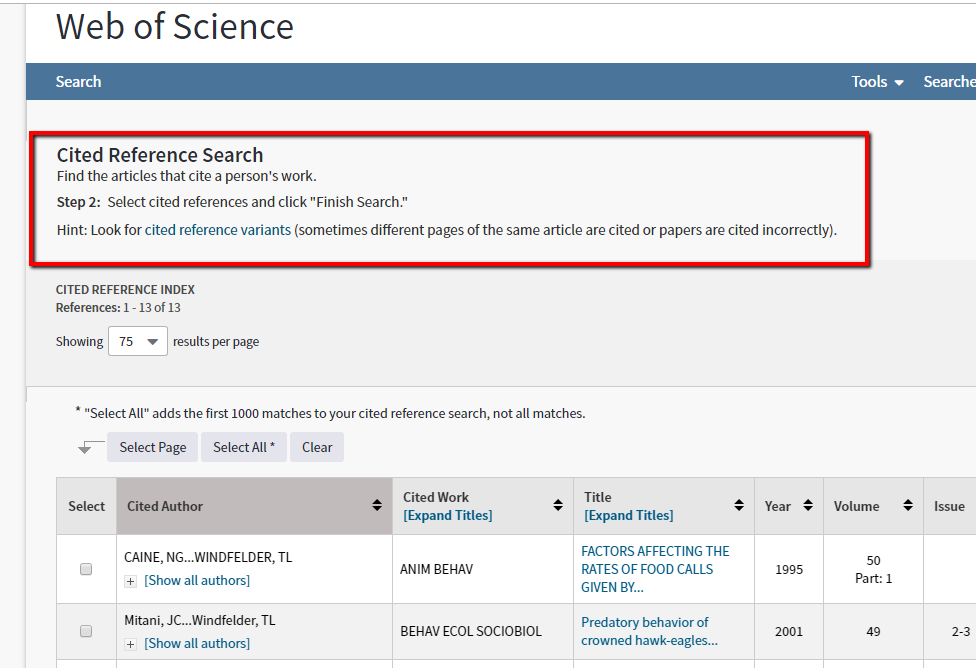Image resolution: width=976 pixels, height=668 pixels.
Task: Show all authors for the Mitani, JC row
Action: [197, 643]
